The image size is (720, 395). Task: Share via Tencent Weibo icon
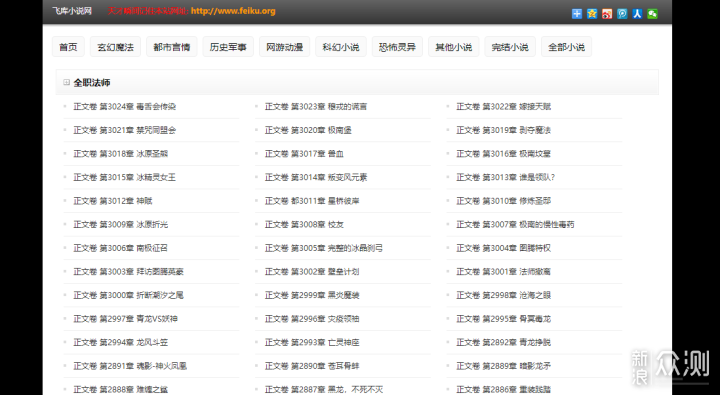(622, 14)
